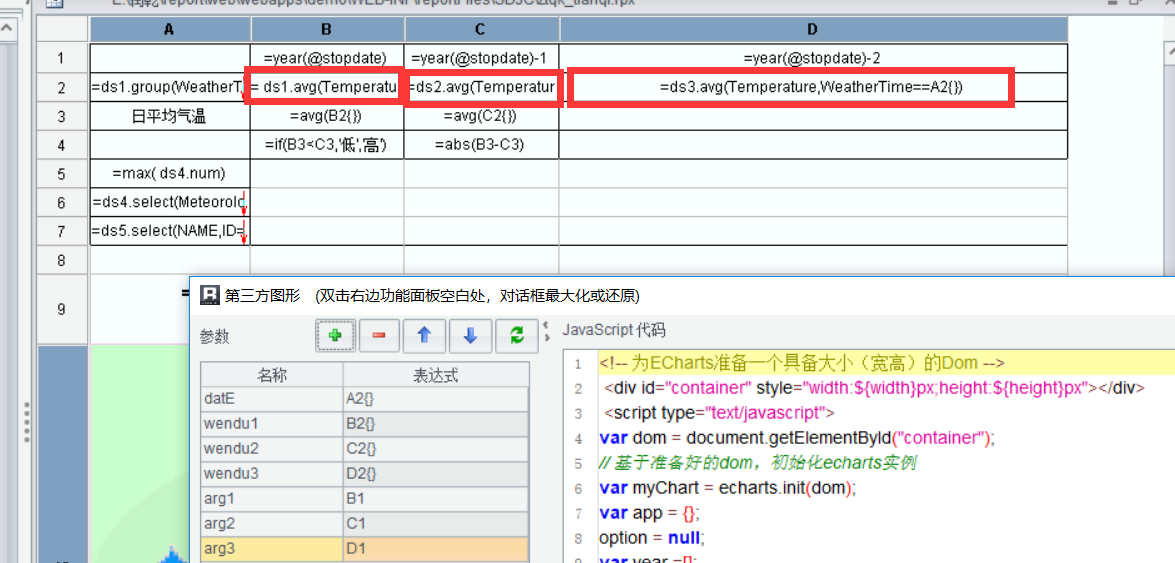Image resolution: width=1175 pixels, height=563 pixels.
Task: Click cell C4 with abs(B3-C3) formula
Action: [481, 145]
